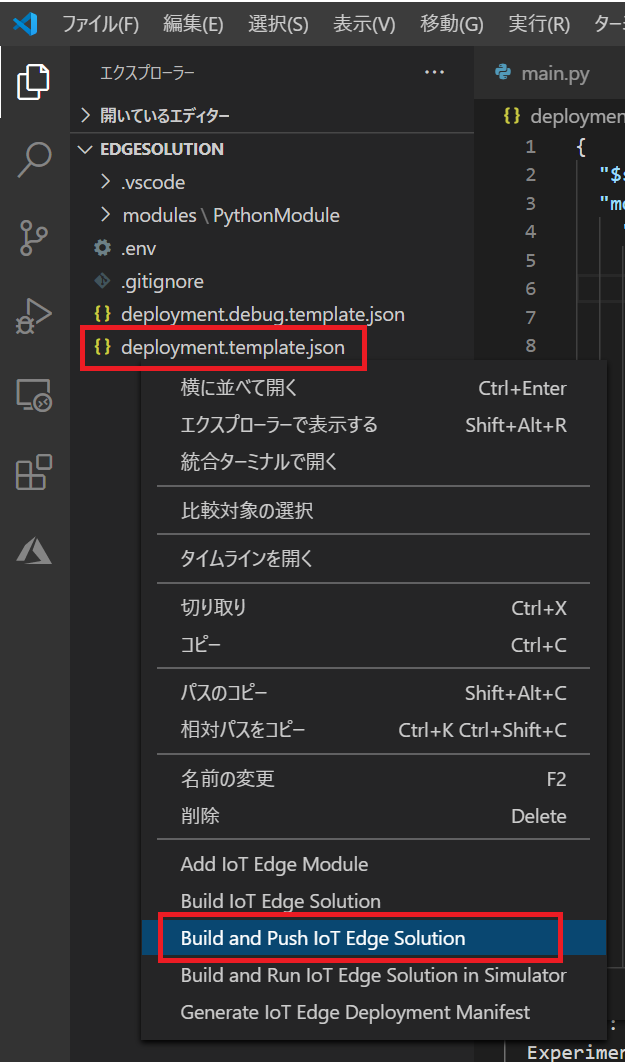The height and width of the screenshot is (1062, 625).
Task: Open the Azure view icon
Action: pos(33,551)
